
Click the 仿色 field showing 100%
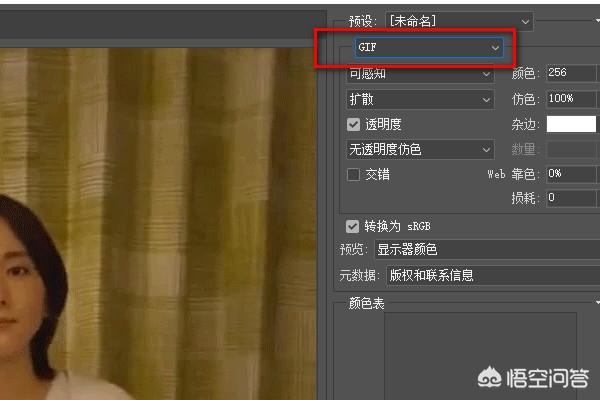pyautogui.click(x=573, y=99)
